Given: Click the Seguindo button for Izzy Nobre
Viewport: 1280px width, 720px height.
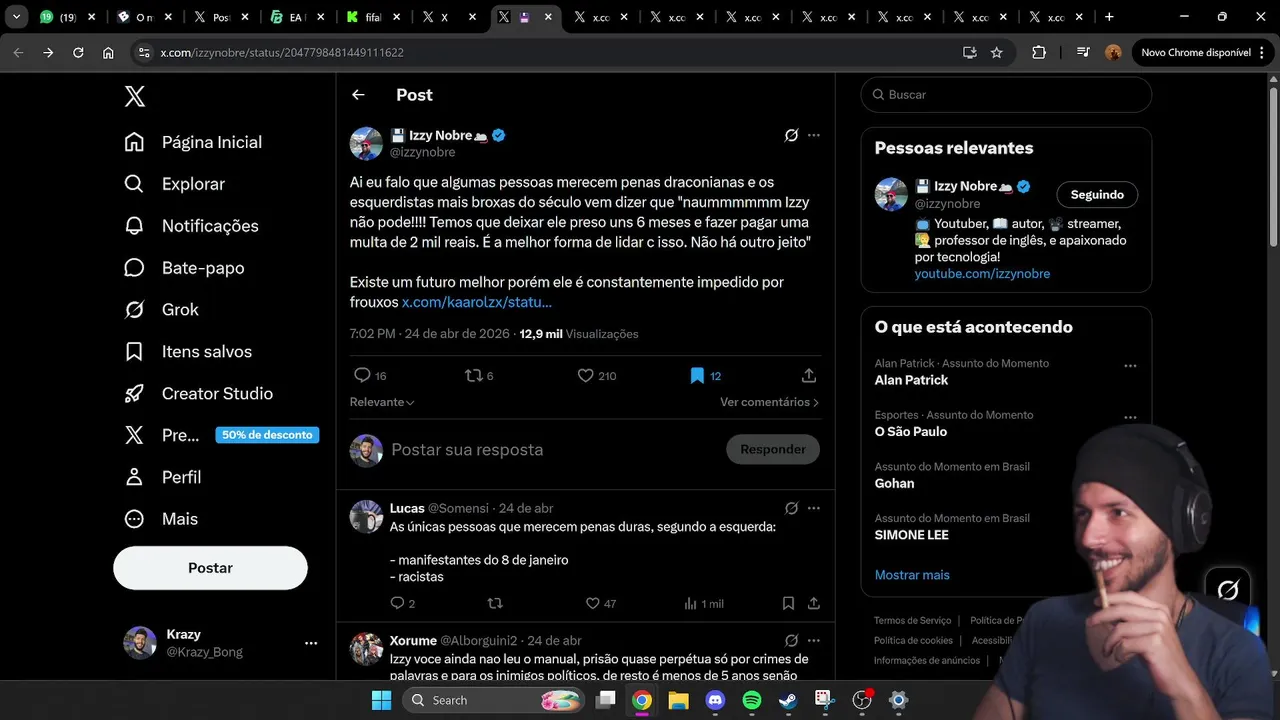Looking at the screenshot, I should point(1097,195).
